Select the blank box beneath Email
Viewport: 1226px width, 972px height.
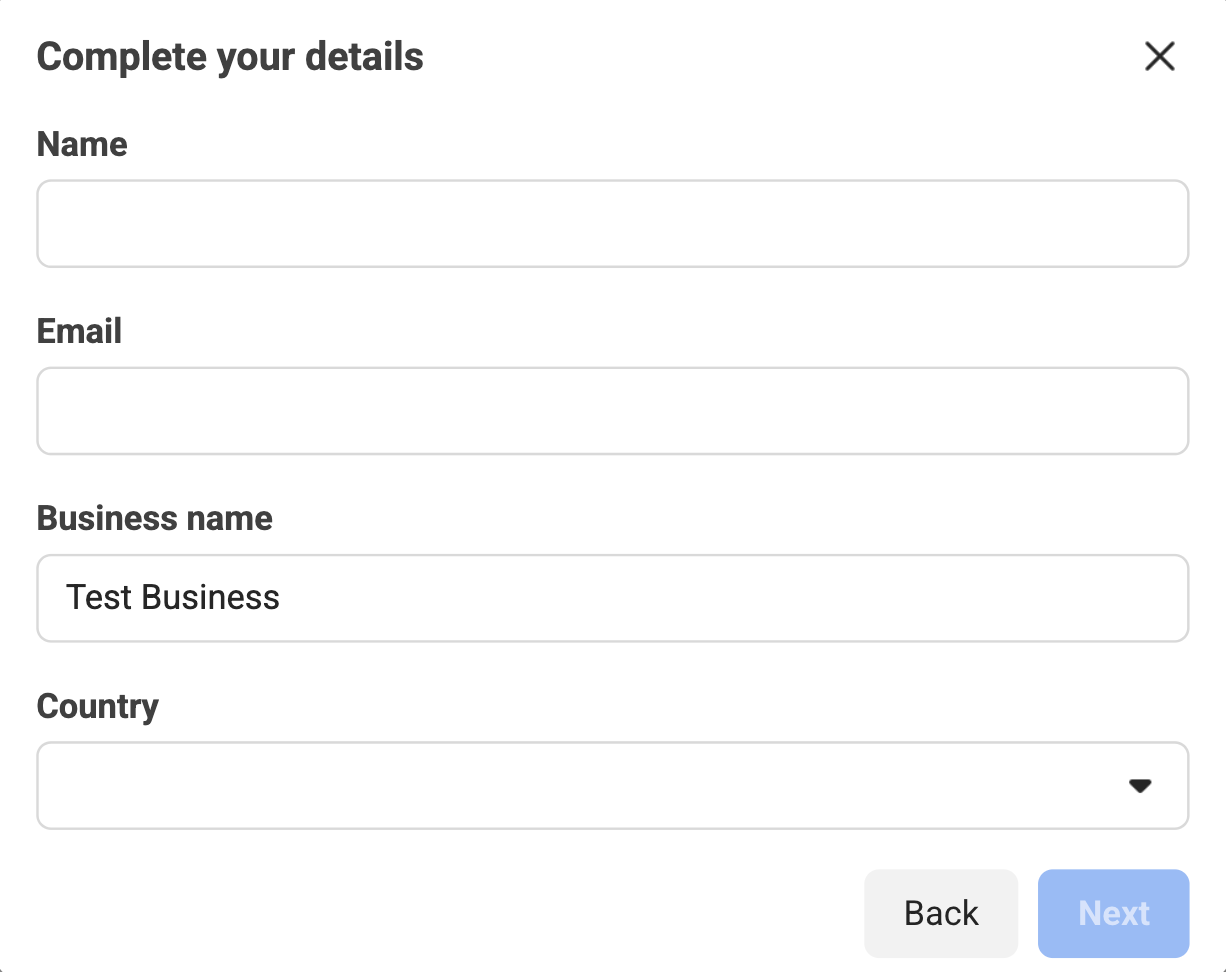[612, 411]
